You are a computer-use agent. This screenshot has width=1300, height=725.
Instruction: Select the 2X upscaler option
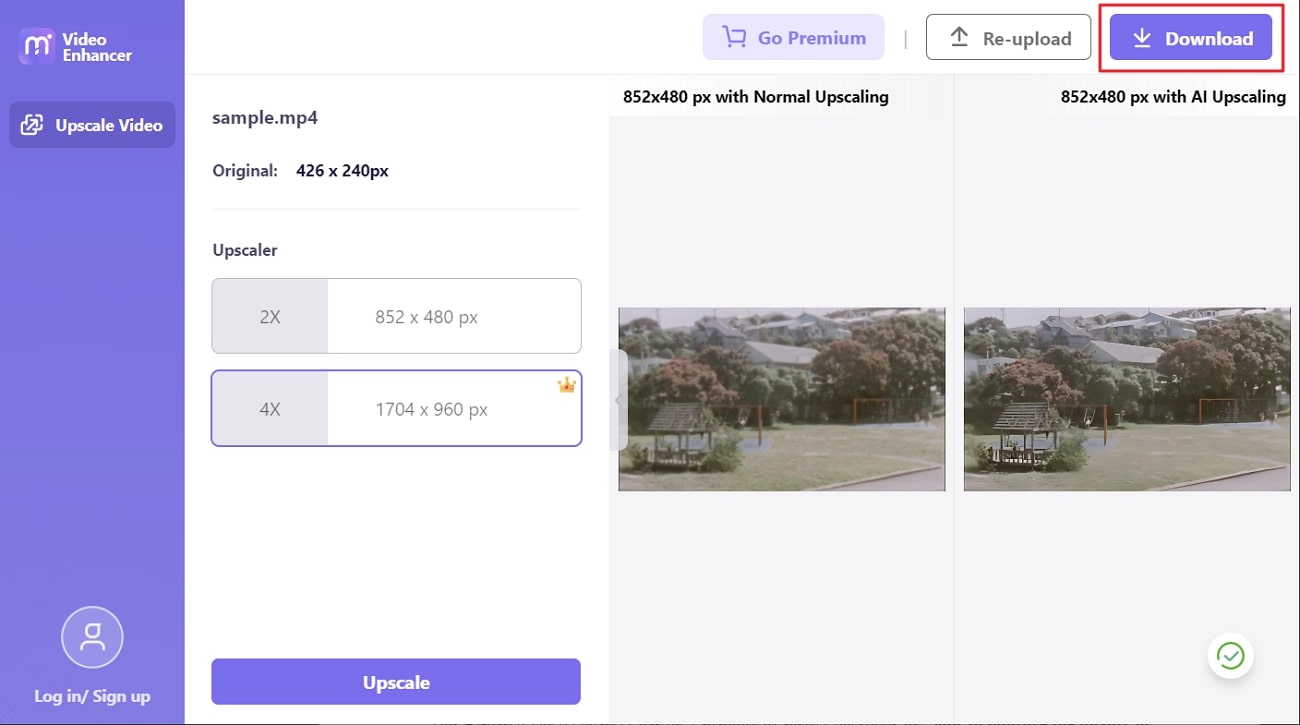(x=396, y=317)
